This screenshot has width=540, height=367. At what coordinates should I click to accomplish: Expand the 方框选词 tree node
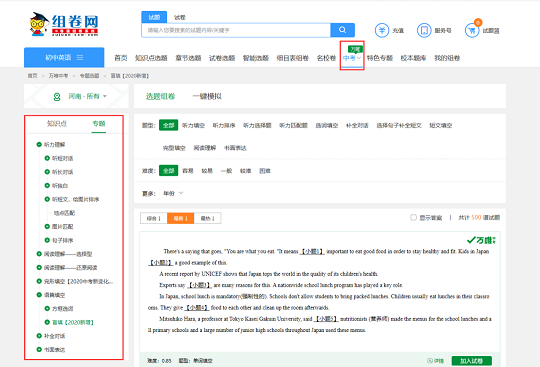click(47, 308)
